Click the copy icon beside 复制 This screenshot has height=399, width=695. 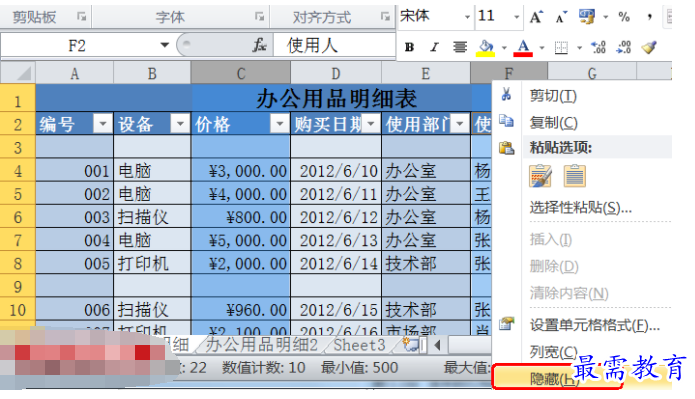click(x=506, y=121)
